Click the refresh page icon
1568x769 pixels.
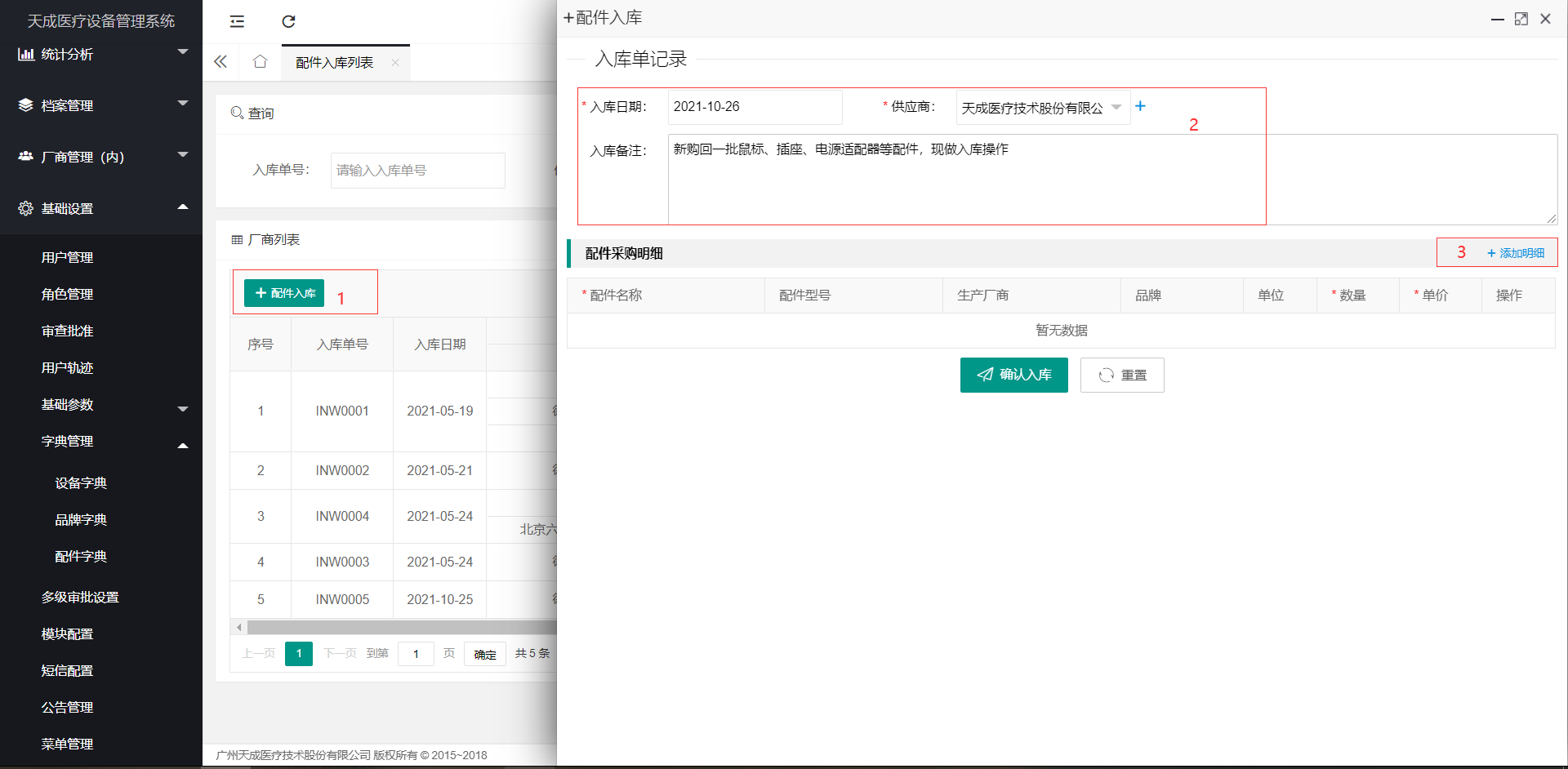288,21
